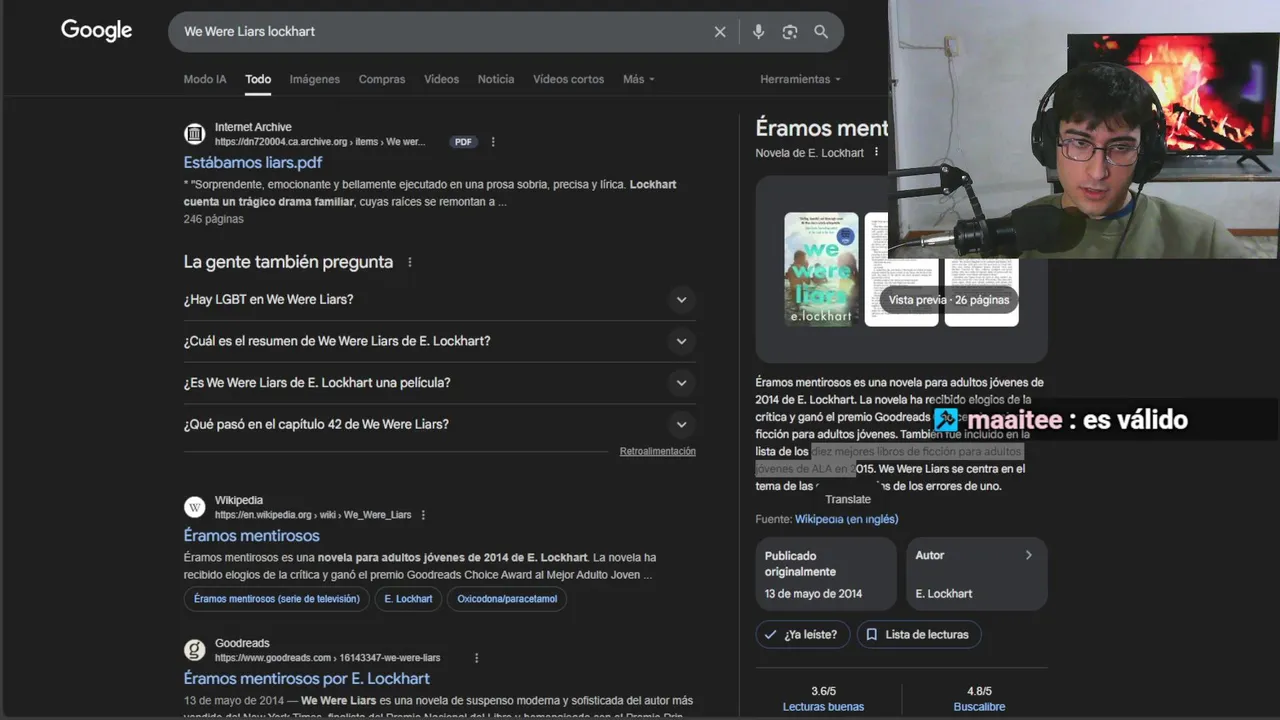Switch to 'Compras' tab
The height and width of the screenshot is (720, 1280).
(382, 79)
